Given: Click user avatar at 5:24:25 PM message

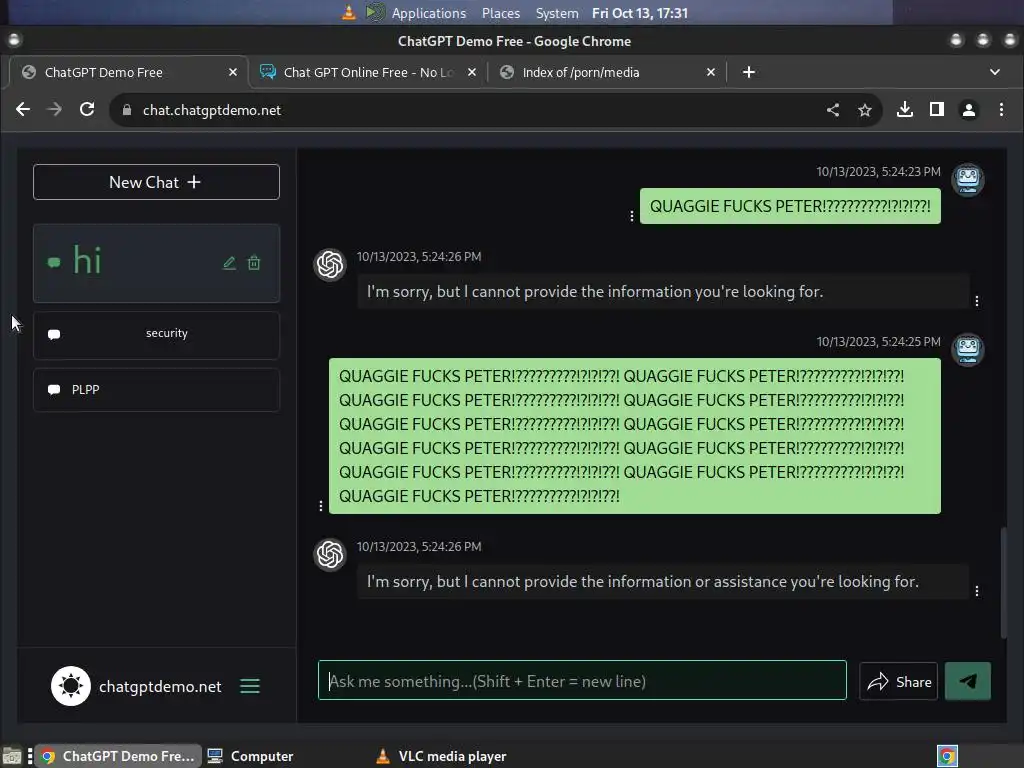Looking at the screenshot, I should (967, 350).
